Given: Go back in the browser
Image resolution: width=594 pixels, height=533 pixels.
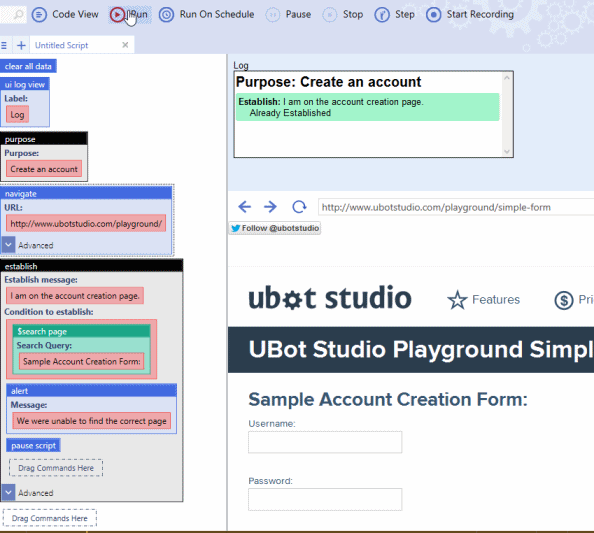Looking at the screenshot, I should tap(245, 207).
